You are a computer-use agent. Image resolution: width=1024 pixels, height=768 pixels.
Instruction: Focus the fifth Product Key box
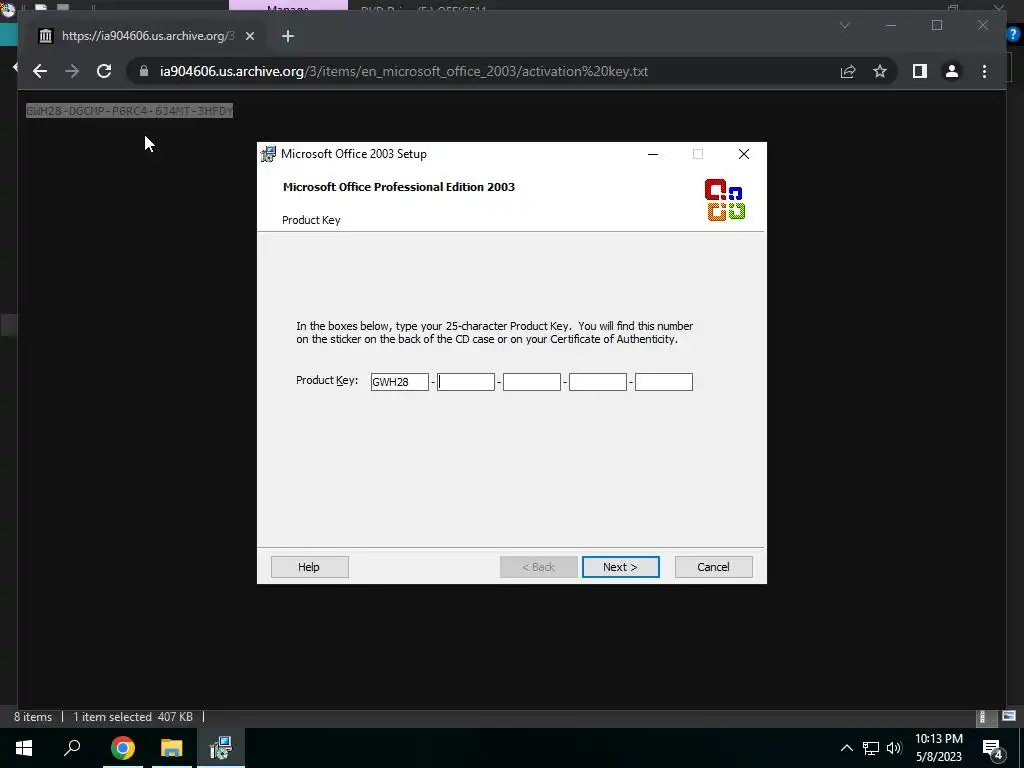point(664,382)
